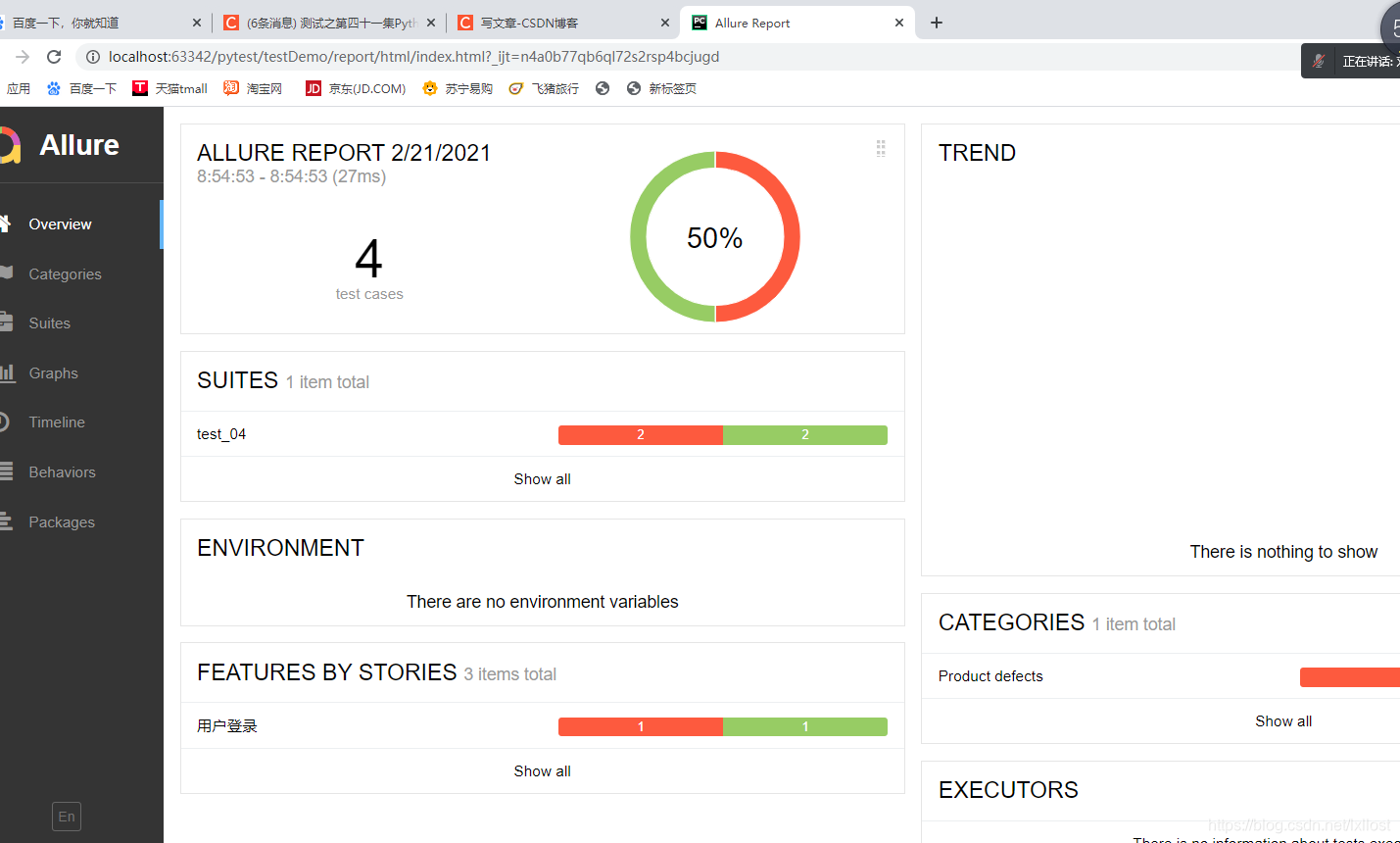
Task: Click the Categories flag icon
Action: 6,273
